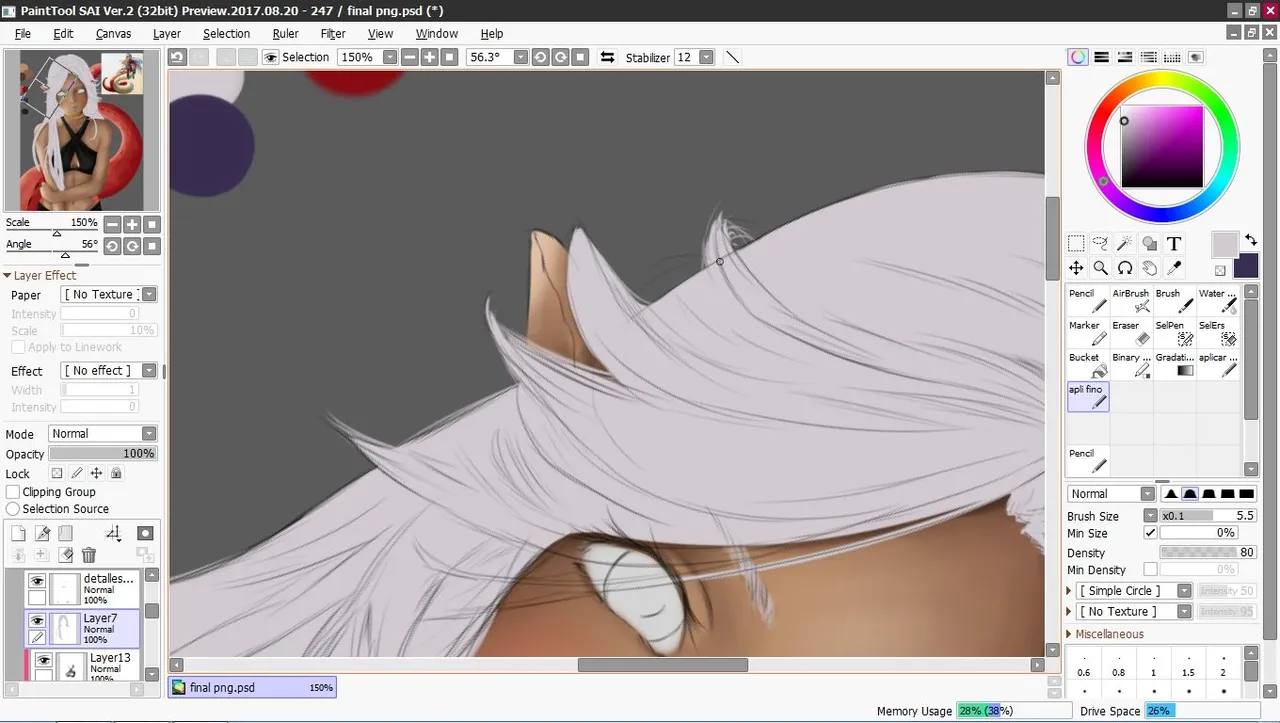Open the zoom percentage dropdown in toolbar
Viewport: 1280px width, 723px height.
tap(390, 57)
